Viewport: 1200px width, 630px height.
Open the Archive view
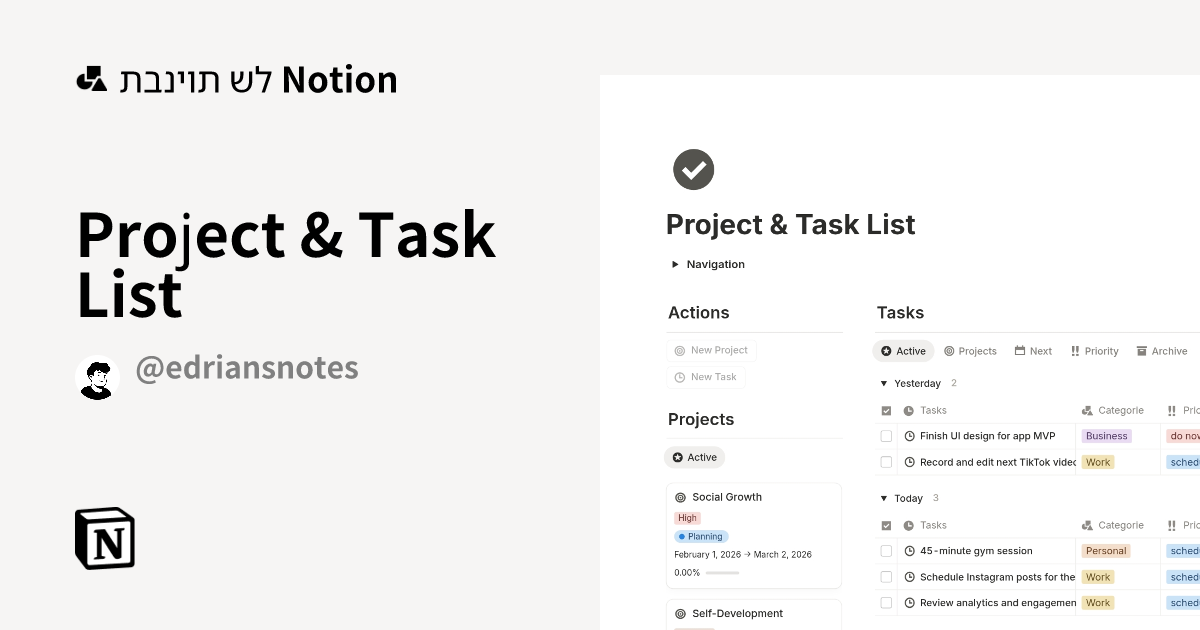click(1162, 351)
